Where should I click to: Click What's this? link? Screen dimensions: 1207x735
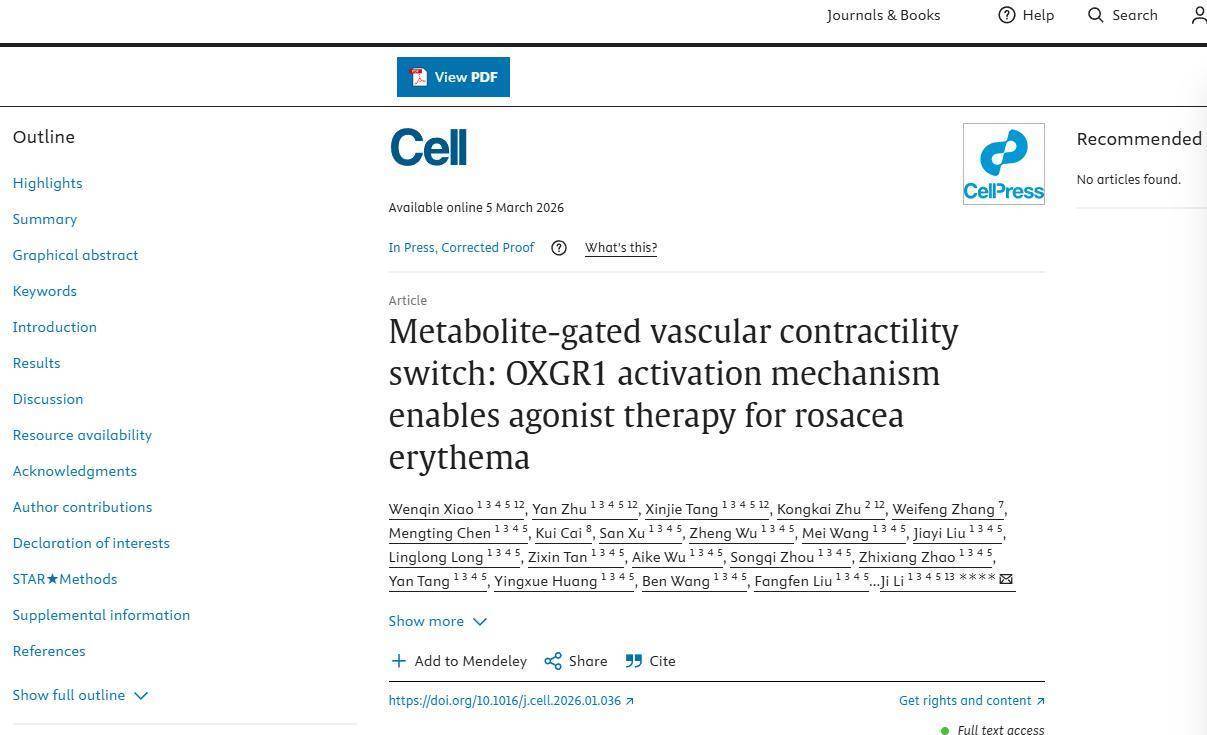click(x=621, y=248)
